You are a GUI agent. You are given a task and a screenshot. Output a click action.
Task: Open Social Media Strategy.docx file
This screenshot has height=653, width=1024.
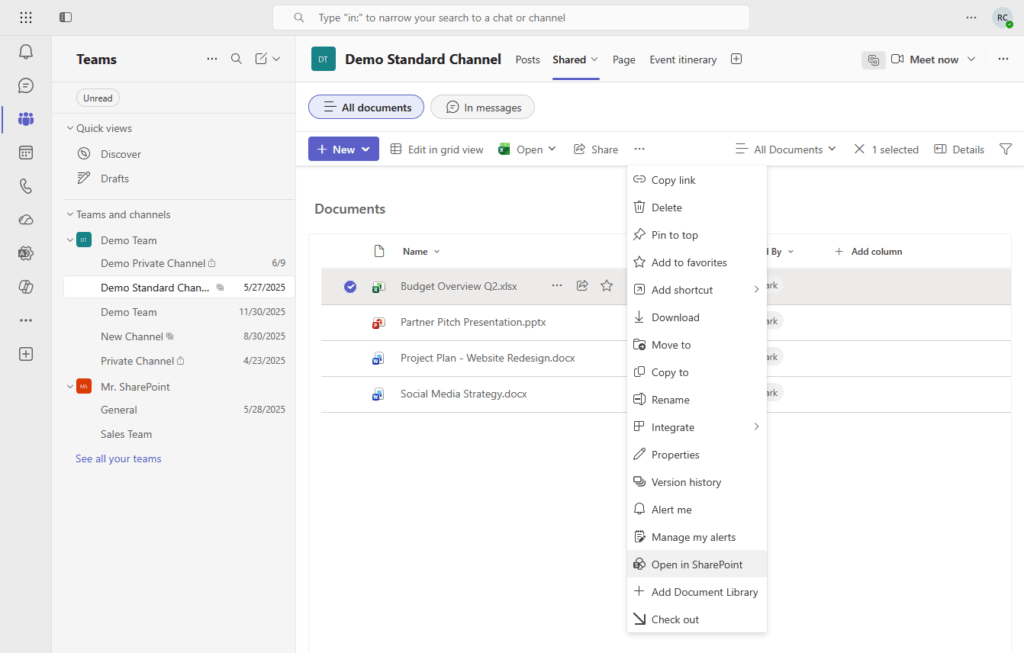(463, 394)
